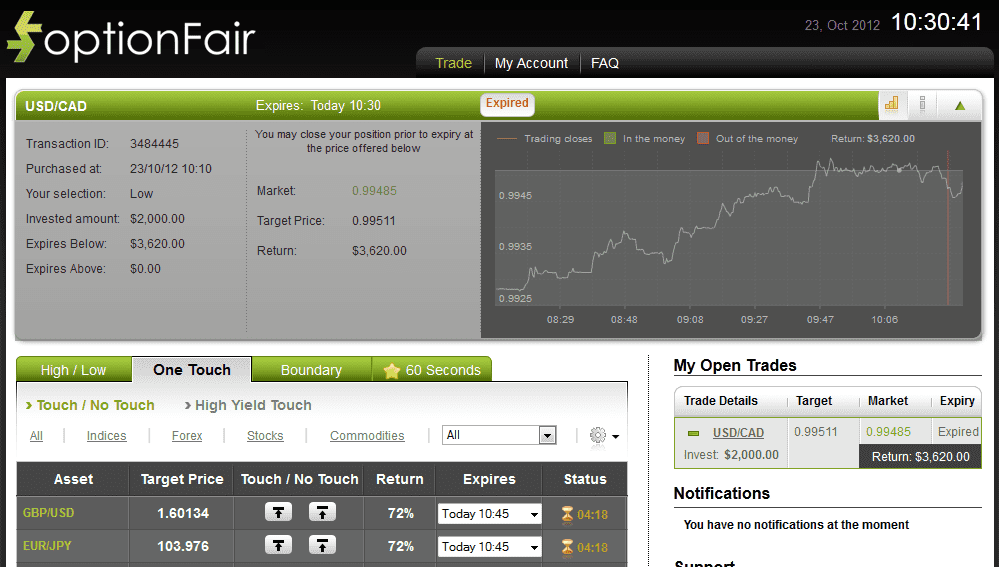This screenshot has width=999, height=567.
Task: Switch to the 60 Seconds tab
Action: (432, 370)
